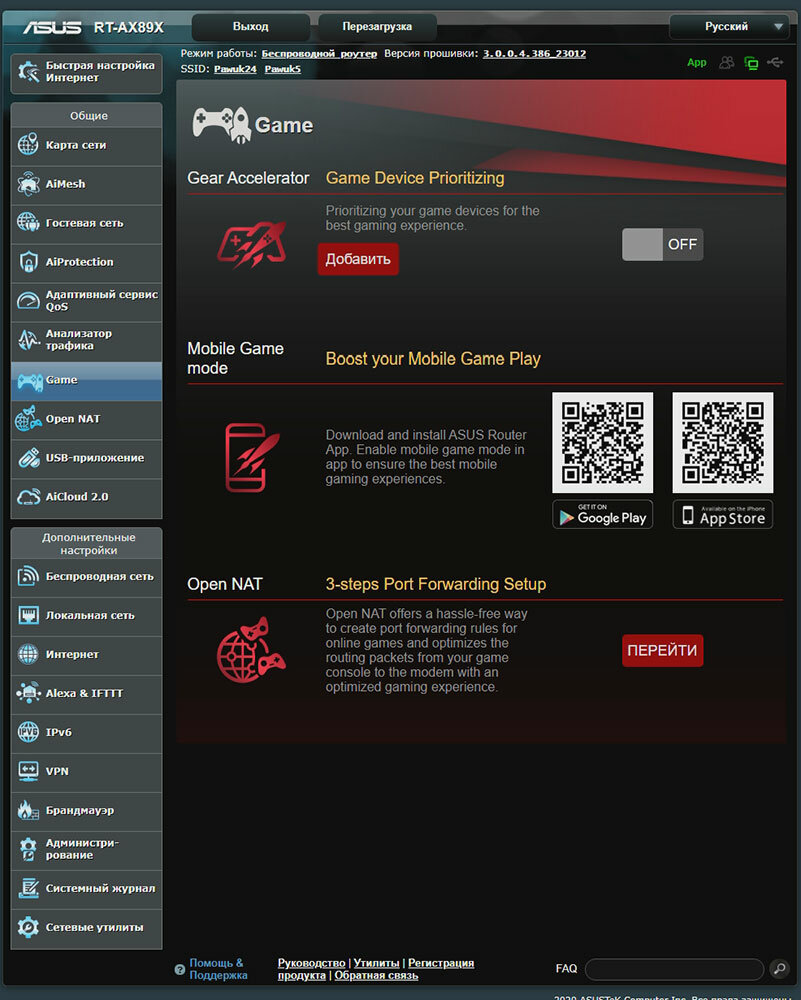Open the App link at top
This screenshot has height=1000, width=801.
[696, 62]
